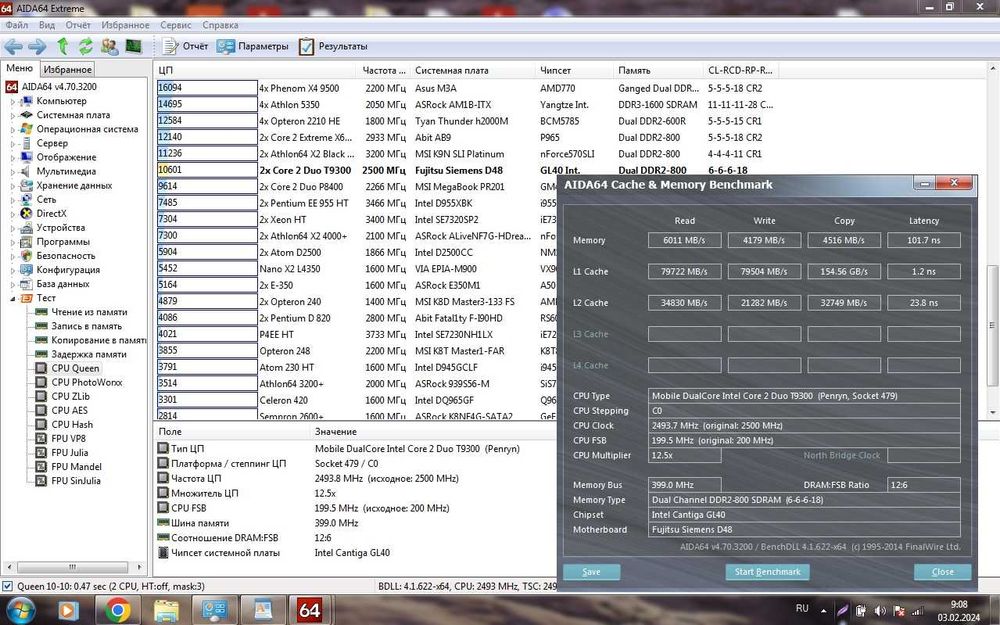Image resolution: width=1000 pixels, height=625 pixels.
Task: Open the Сервис menu
Action: coord(175,25)
